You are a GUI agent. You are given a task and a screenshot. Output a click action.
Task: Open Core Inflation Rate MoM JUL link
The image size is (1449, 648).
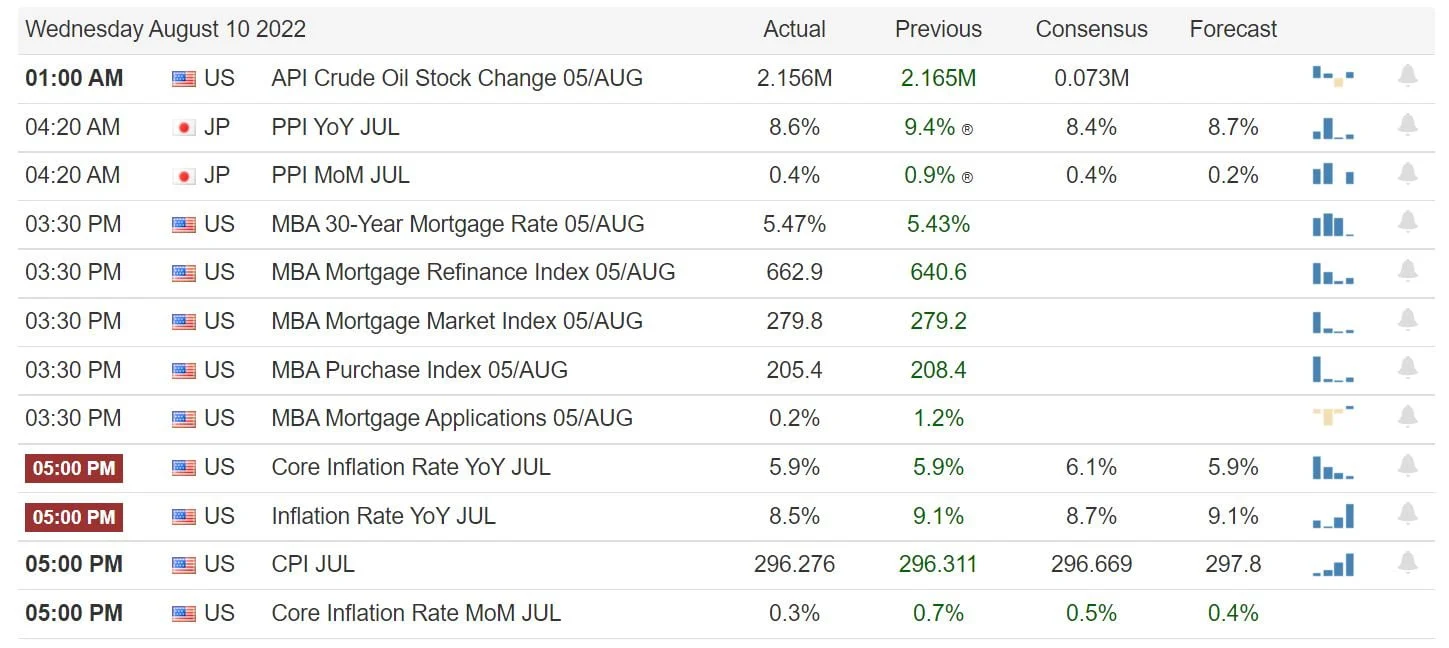click(416, 613)
